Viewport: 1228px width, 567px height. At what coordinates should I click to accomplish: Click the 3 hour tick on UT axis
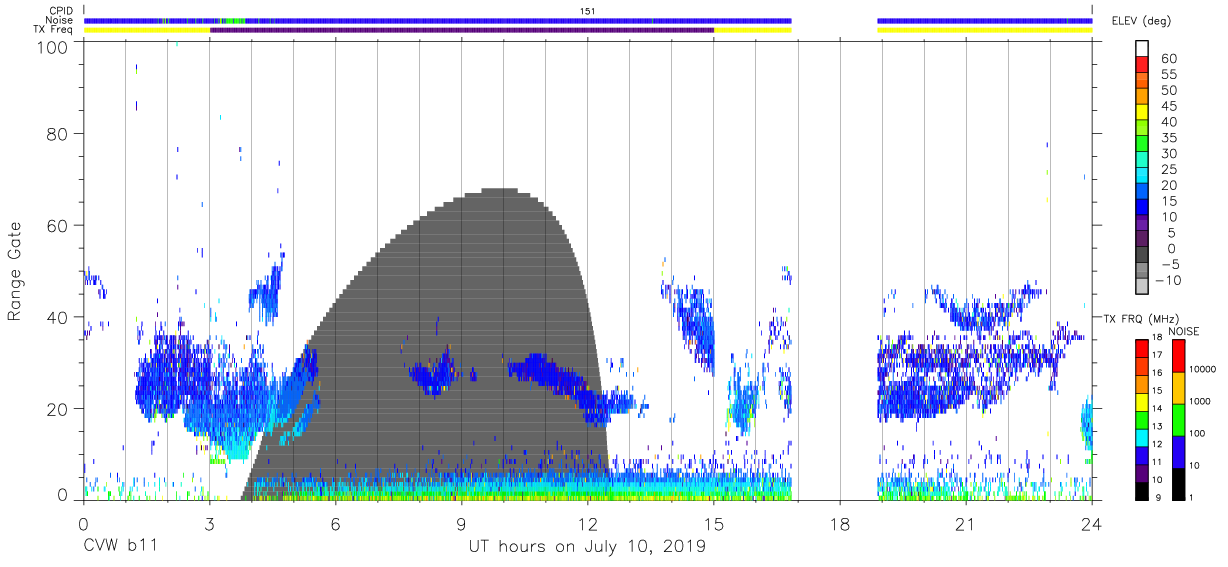pos(209,524)
